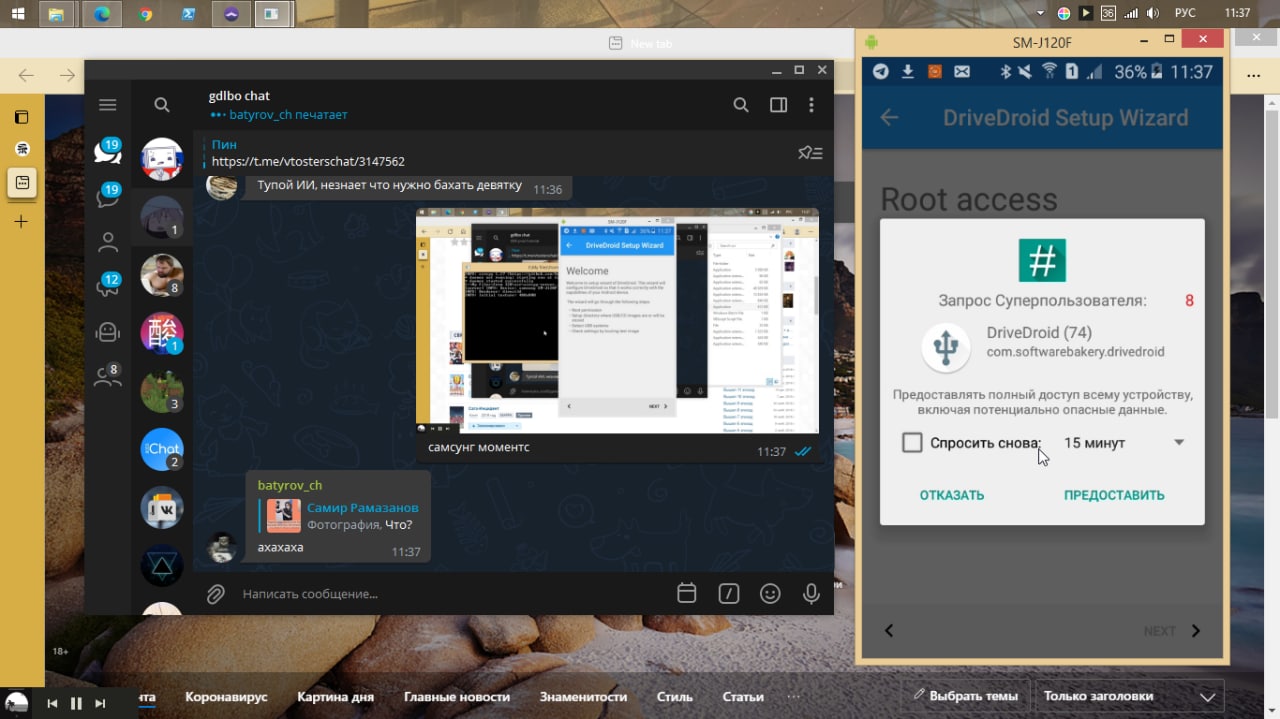
Task: Skip to previous track in bottom player
Action: 52,703
